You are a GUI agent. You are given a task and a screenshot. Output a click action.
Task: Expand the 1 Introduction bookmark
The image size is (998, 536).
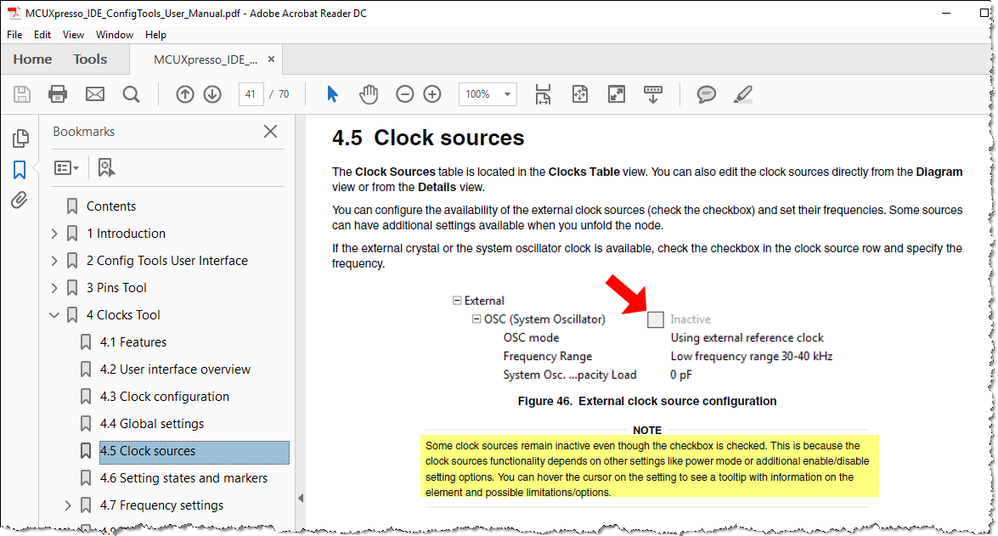tap(55, 234)
